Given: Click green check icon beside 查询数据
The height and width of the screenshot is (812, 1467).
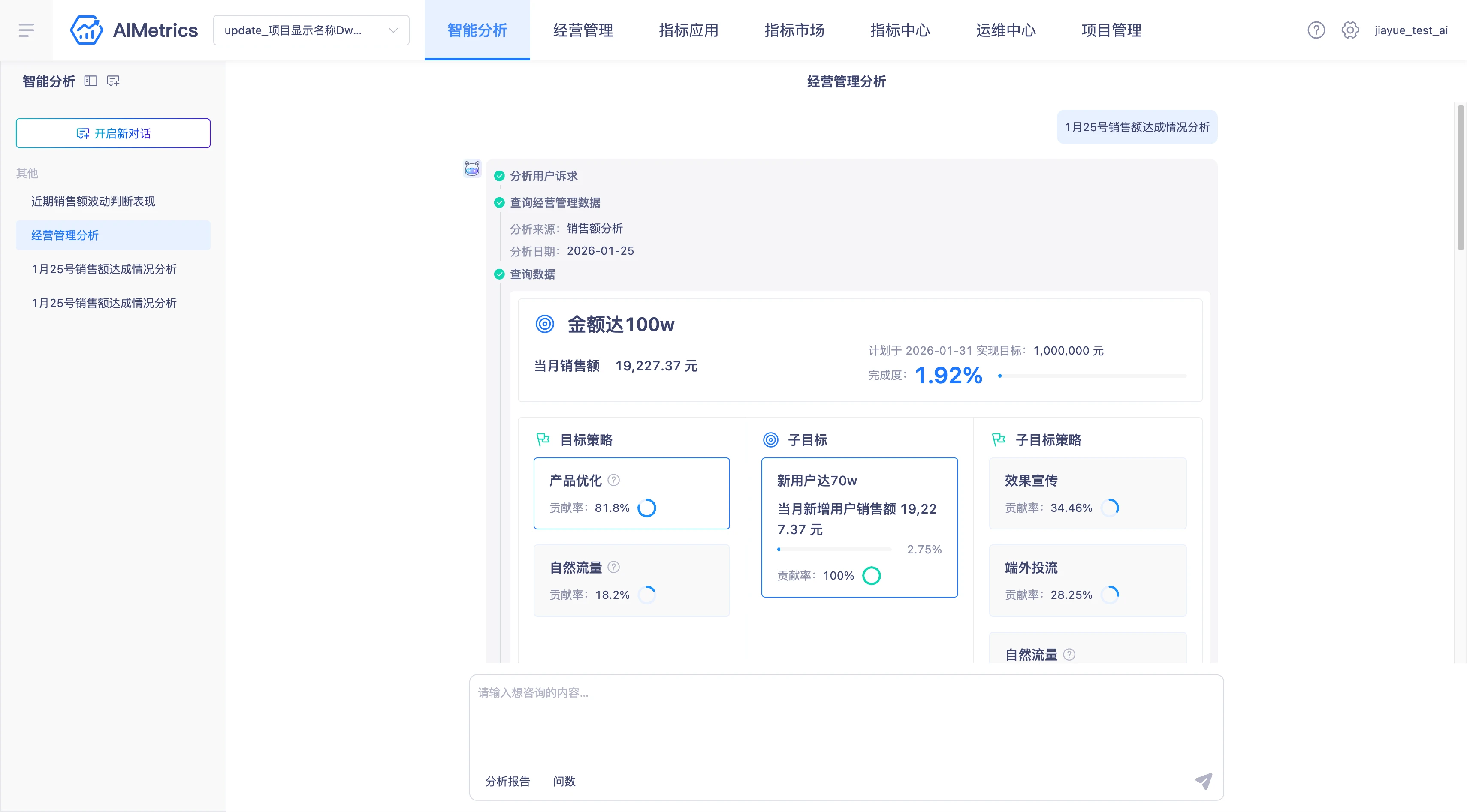Looking at the screenshot, I should 499,274.
